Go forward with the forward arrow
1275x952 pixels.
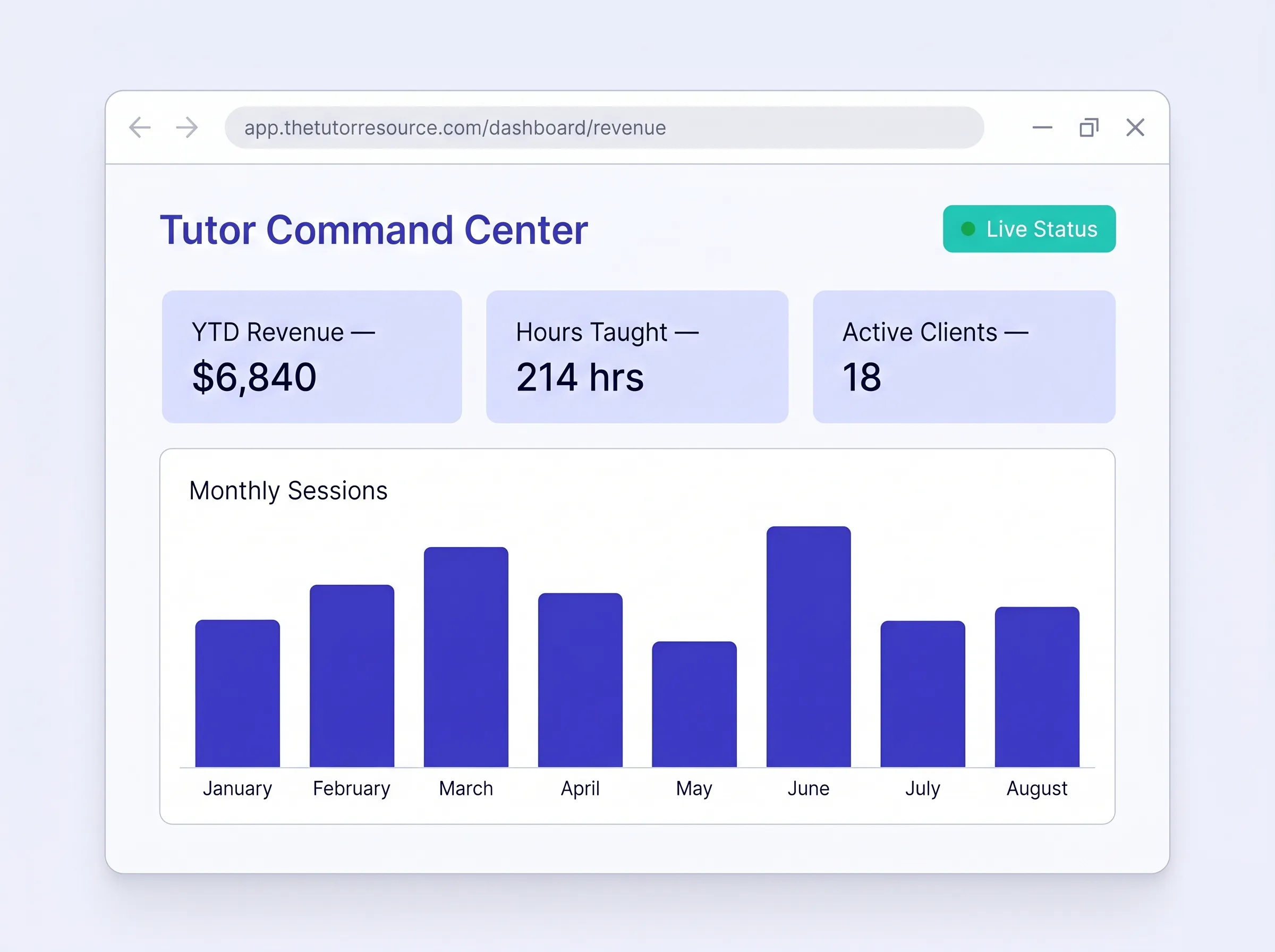186,127
